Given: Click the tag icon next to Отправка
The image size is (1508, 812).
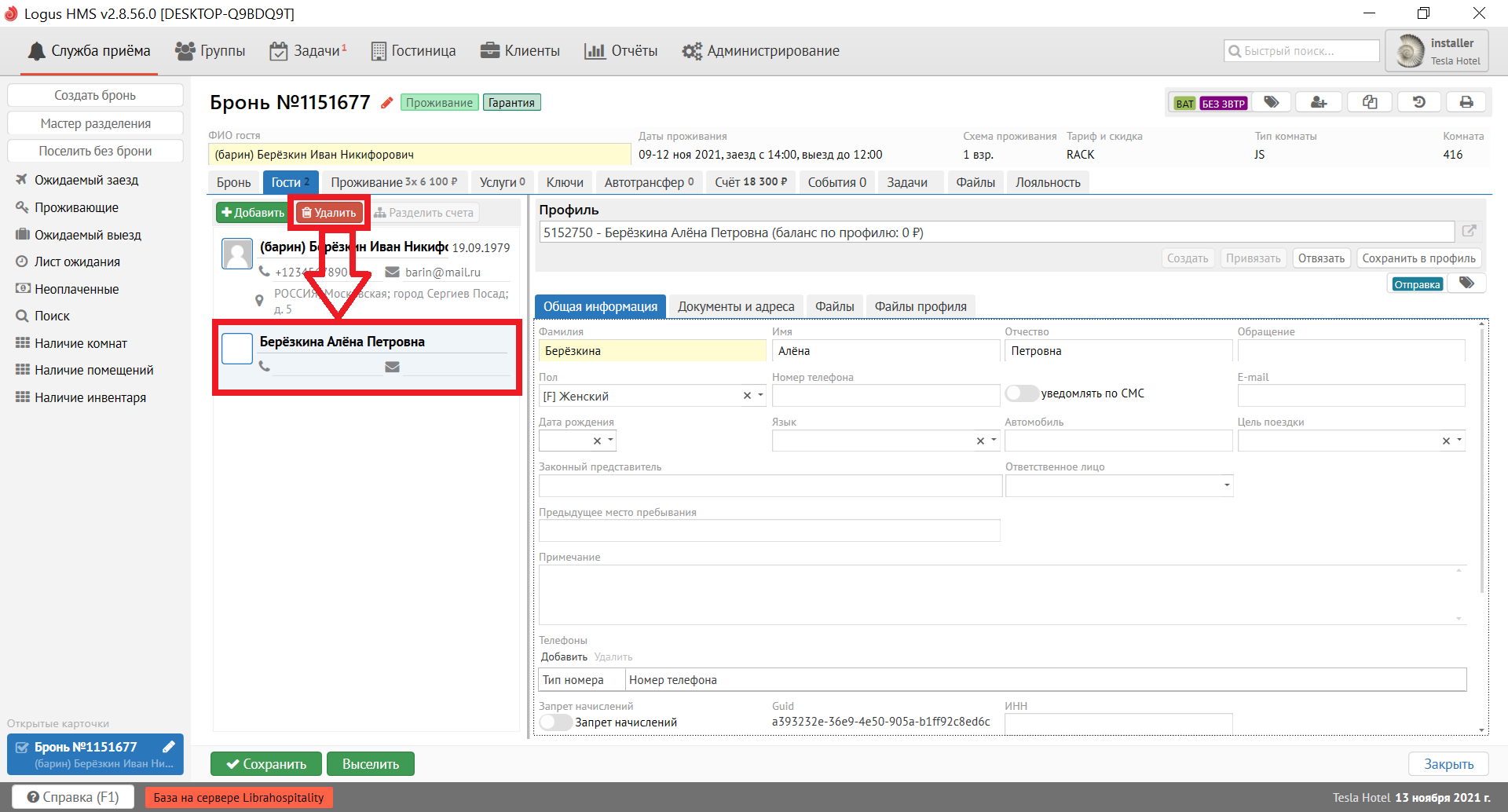Looking at the screenshot, I should 1466,283.
